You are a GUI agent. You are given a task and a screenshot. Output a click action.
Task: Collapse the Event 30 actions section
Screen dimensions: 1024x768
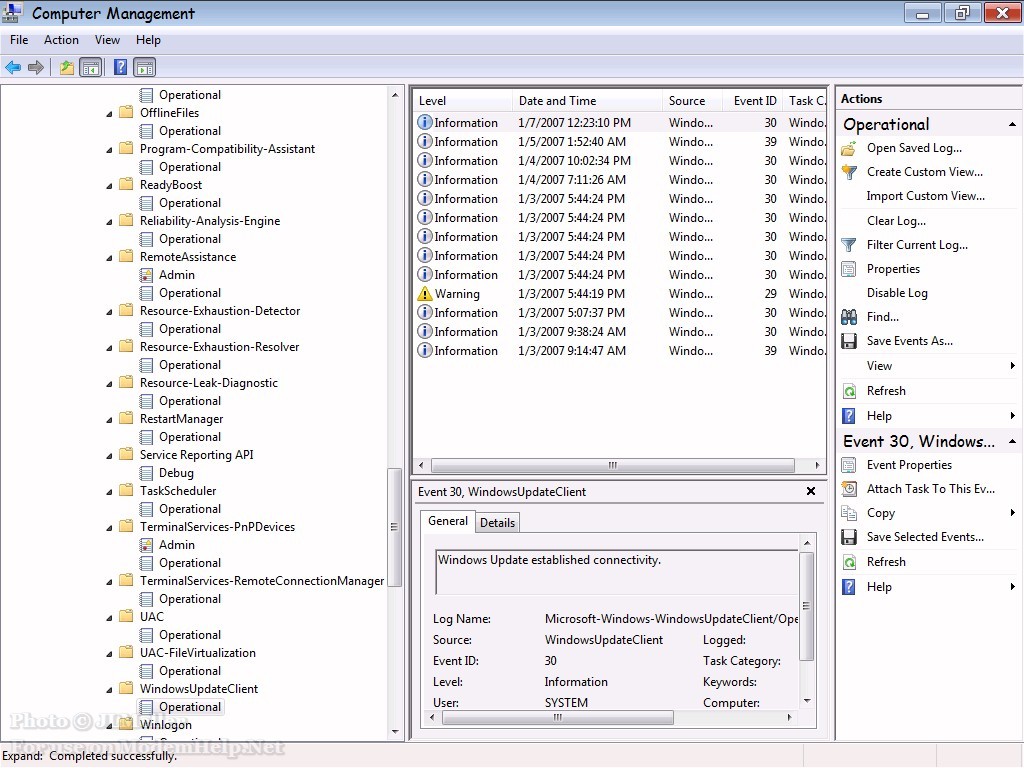tap(1012, 441)
